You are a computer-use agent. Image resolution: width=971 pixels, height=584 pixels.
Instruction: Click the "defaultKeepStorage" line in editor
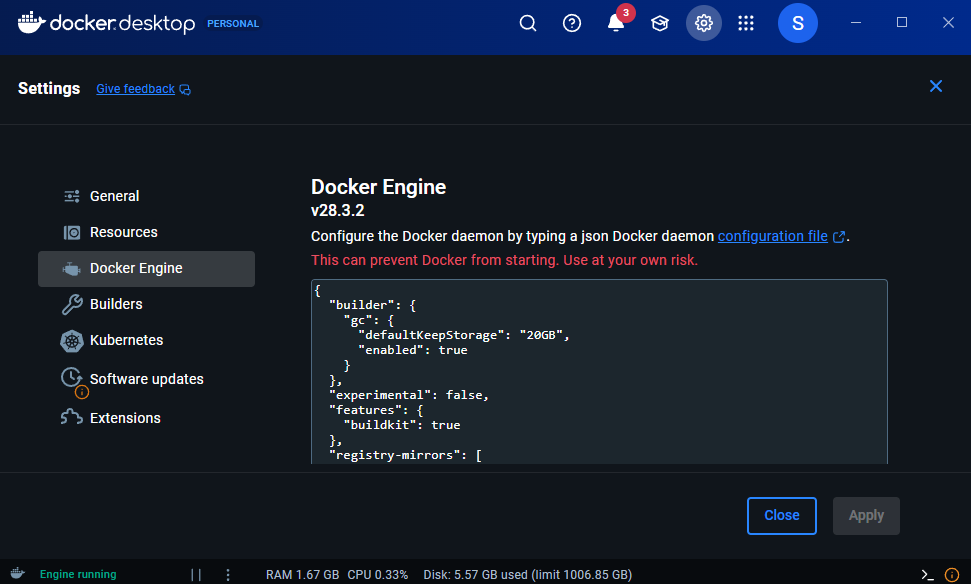[x=463, y=335]
